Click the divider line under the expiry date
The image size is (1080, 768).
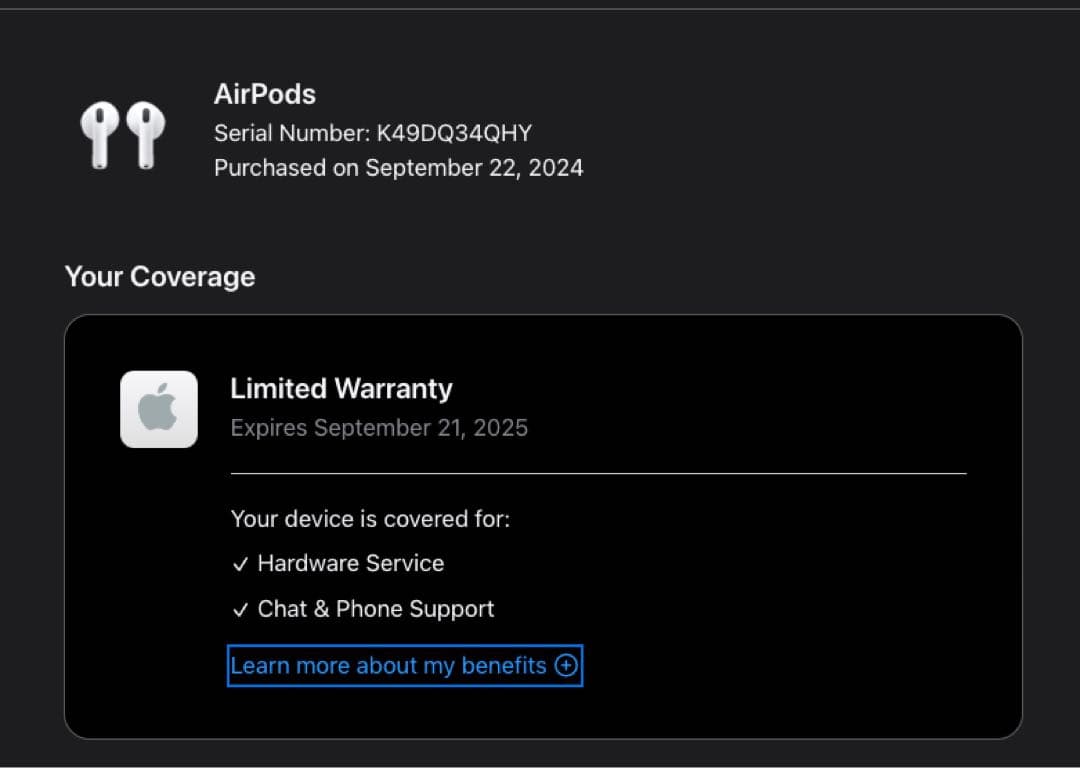pyautogui.click(x=599, y=470)
